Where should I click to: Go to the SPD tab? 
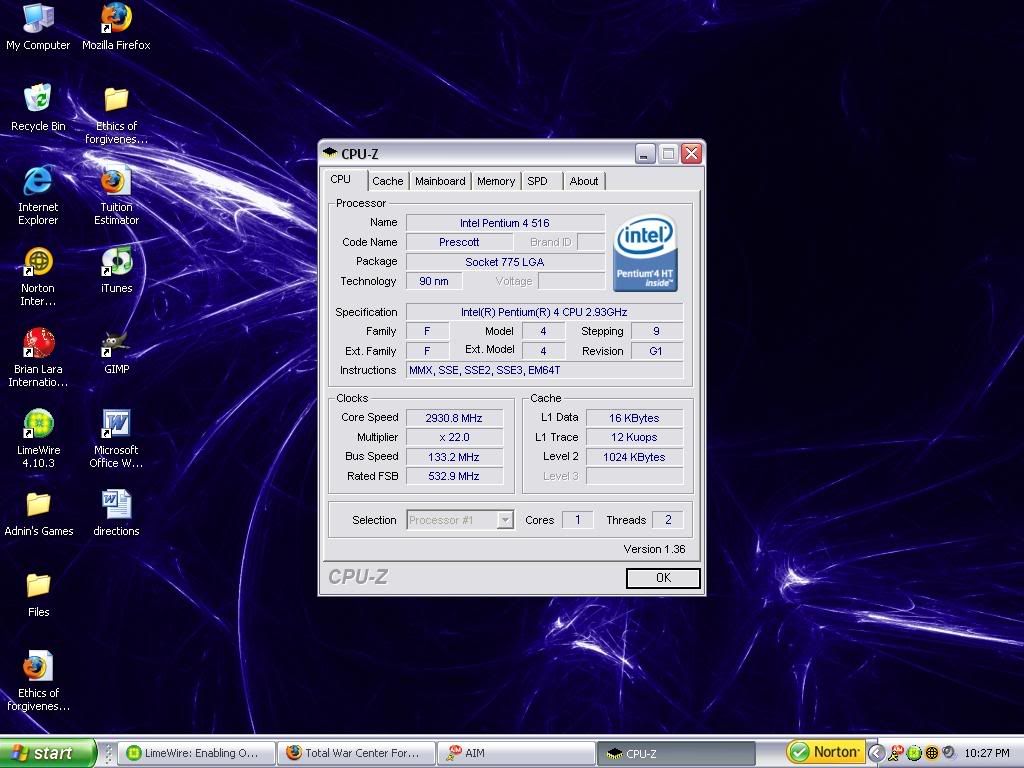point(538,181)
